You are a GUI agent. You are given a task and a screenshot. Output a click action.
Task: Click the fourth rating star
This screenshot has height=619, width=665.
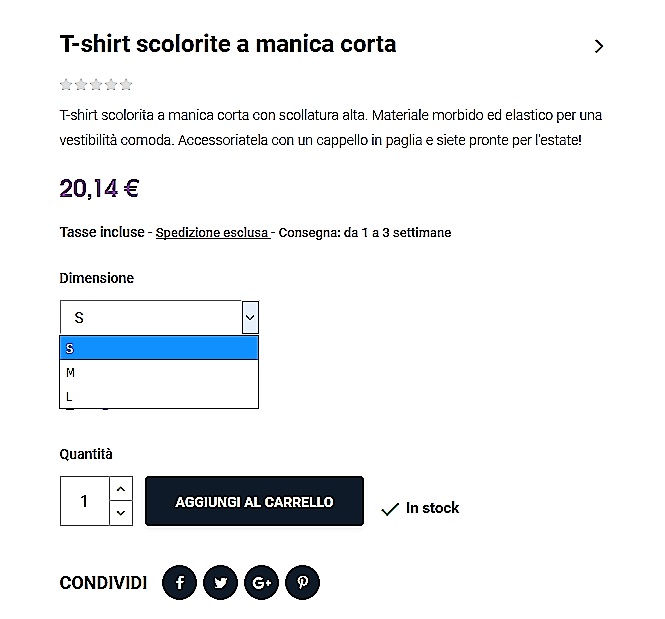tap(111, 85)
